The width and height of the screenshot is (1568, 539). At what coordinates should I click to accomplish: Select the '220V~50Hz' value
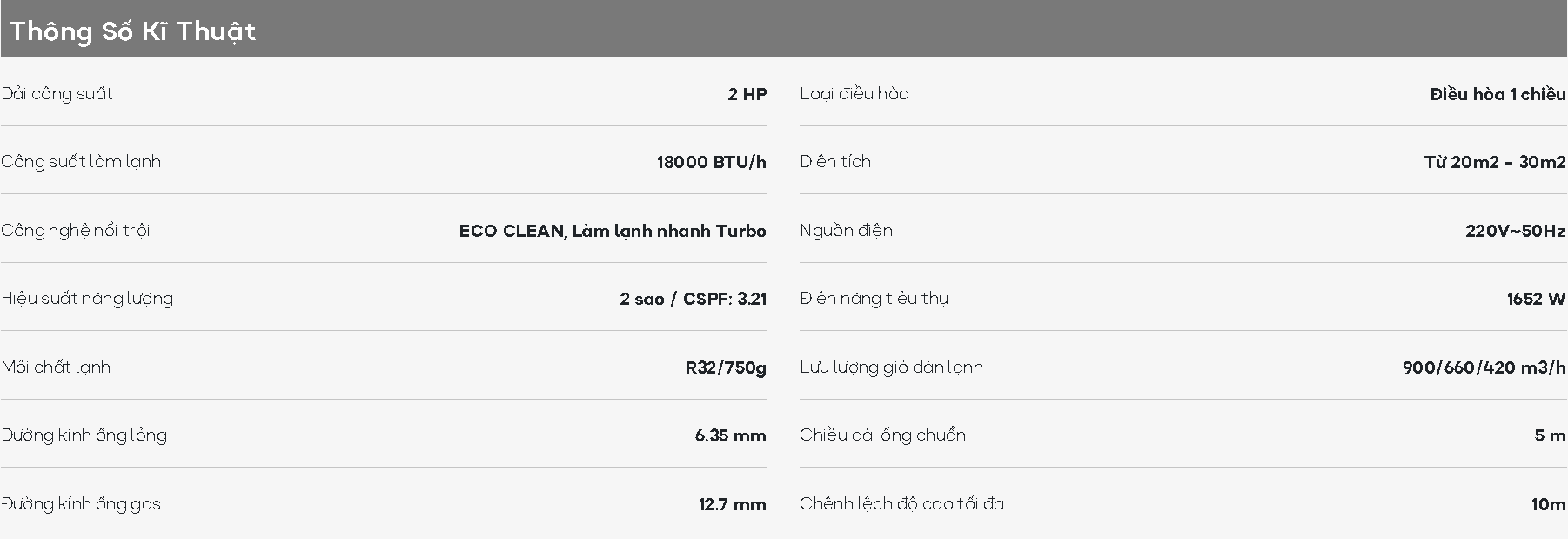1515,231
